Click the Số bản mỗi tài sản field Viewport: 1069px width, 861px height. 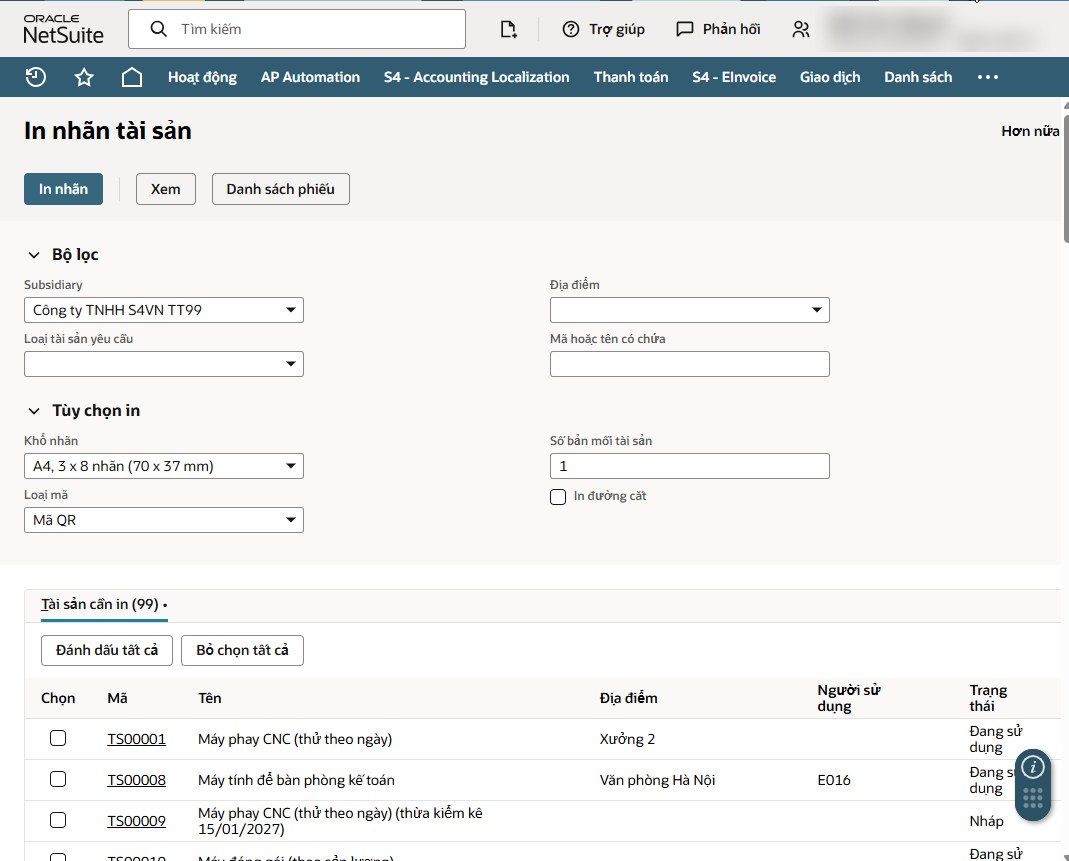coord(690,466)
